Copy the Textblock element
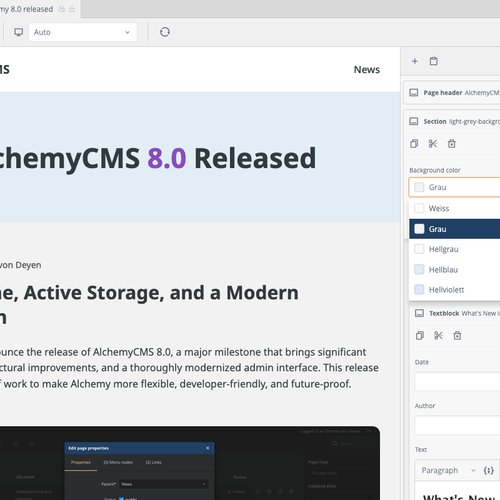 [420, 335]
